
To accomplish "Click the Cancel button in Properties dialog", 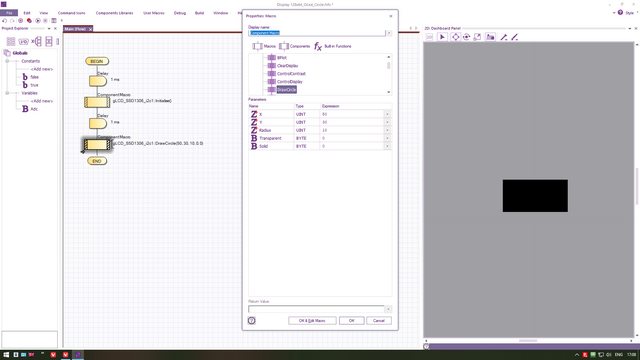I will click(379, 320).
